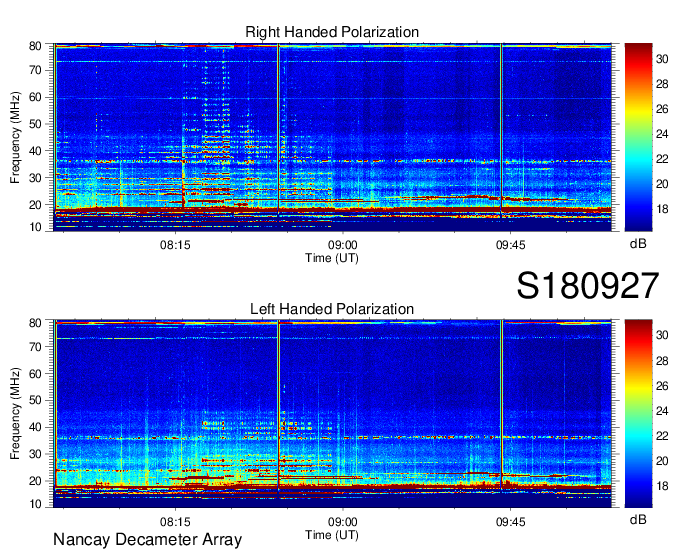Image resolution: width=680 pixels, height=552 pixels.
Task: Click the Right Handed Polarization spectrogram image
Action: tap(332, 137)
